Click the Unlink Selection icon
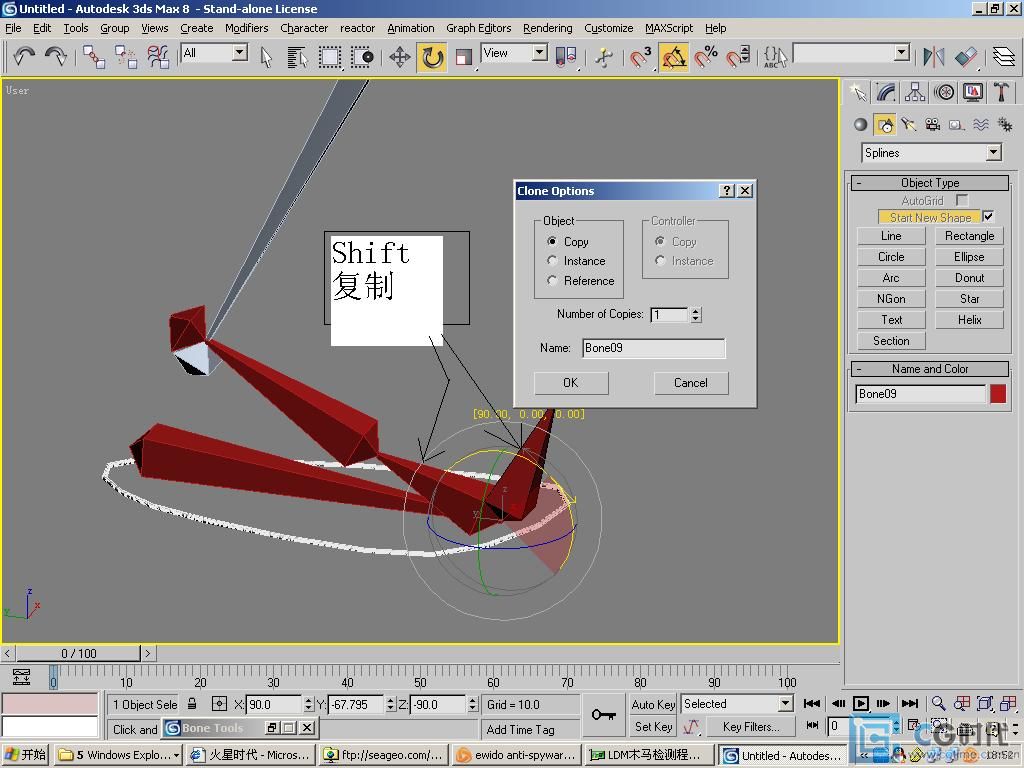The width and height of the screenshot is (1024, 768). coord(126,57)
